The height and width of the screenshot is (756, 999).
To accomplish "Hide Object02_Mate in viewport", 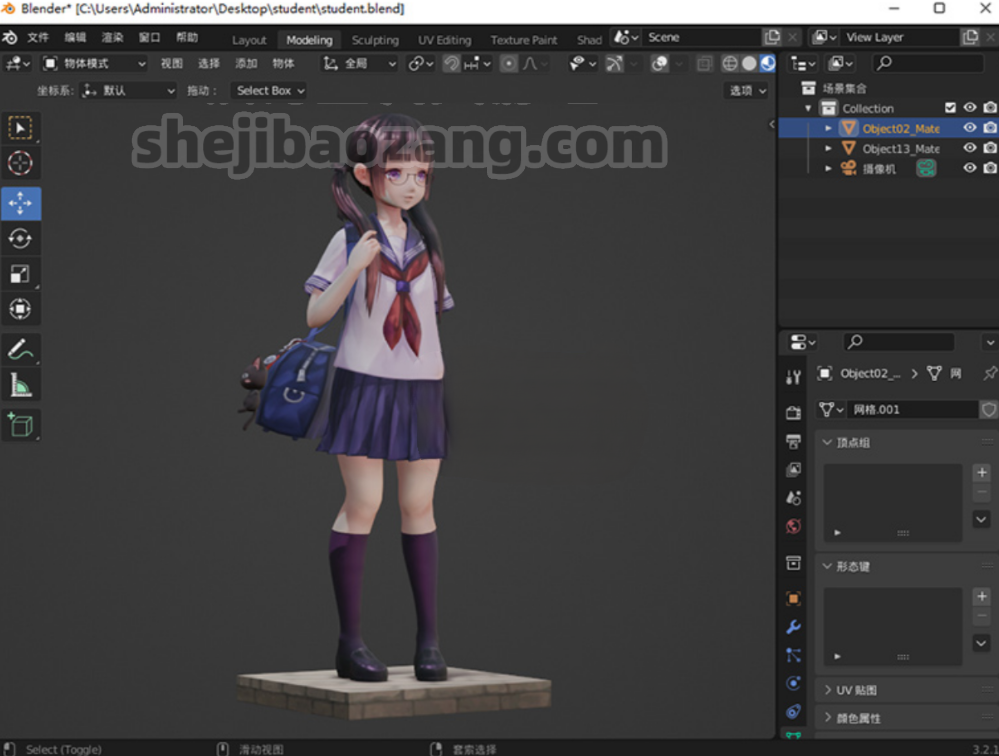I will coord(970,128).
